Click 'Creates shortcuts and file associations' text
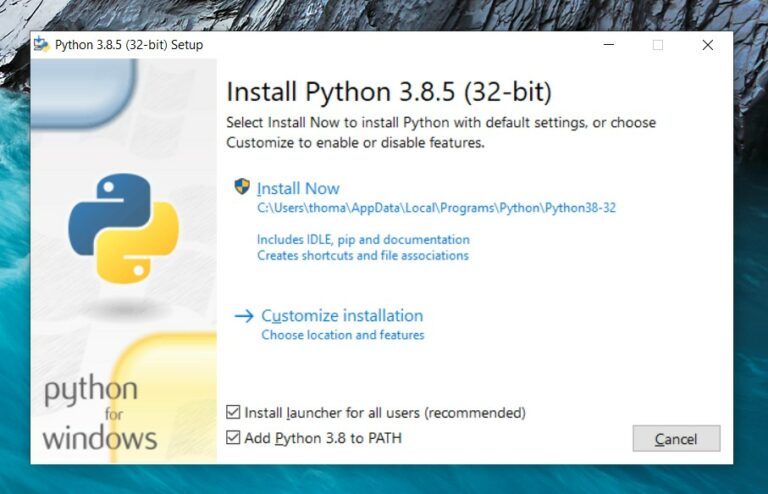768x494 pixels. 363,256
